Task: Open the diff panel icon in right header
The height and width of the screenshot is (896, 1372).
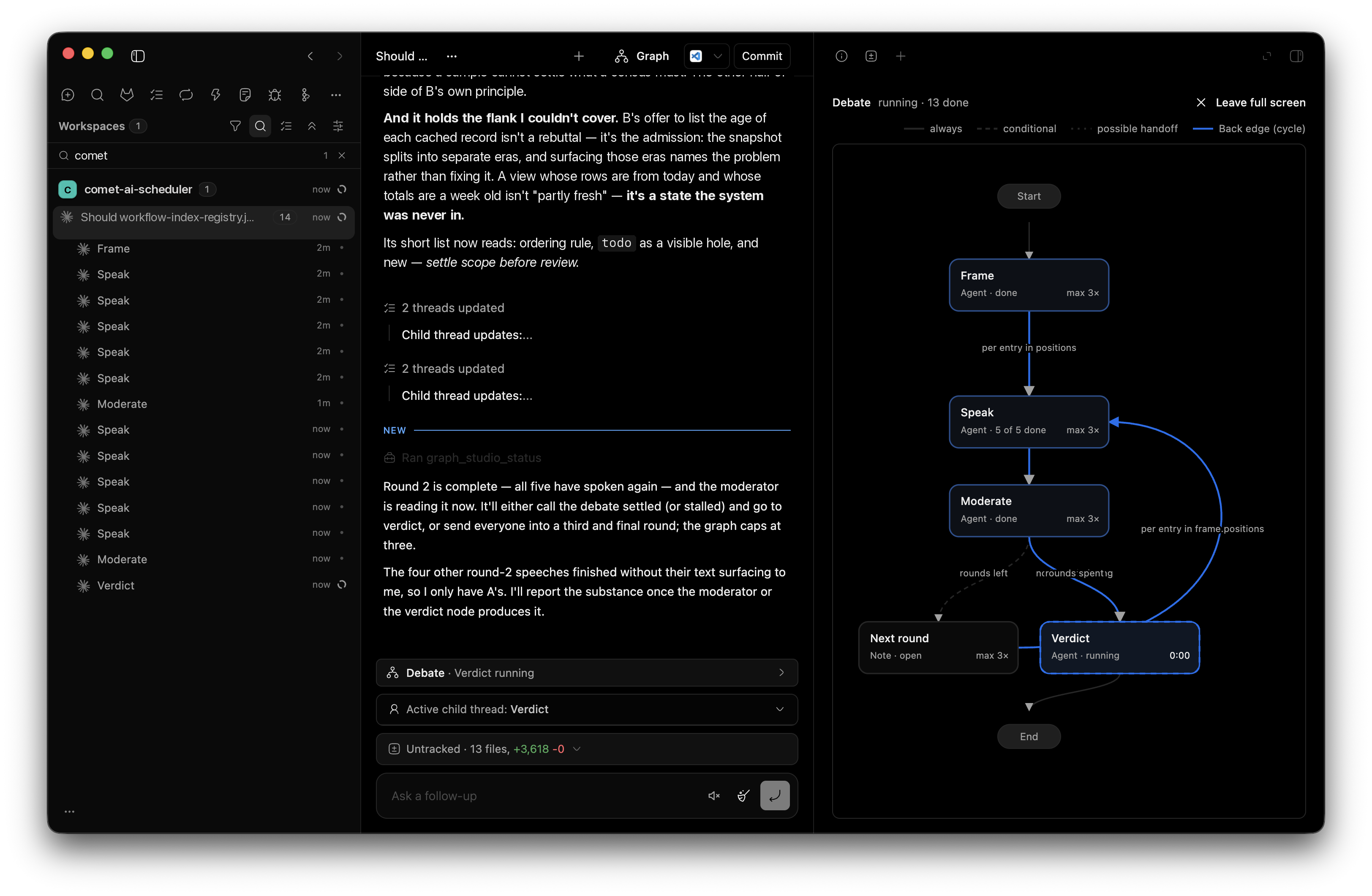Action: pyautogui.click(x=871, y=56)
